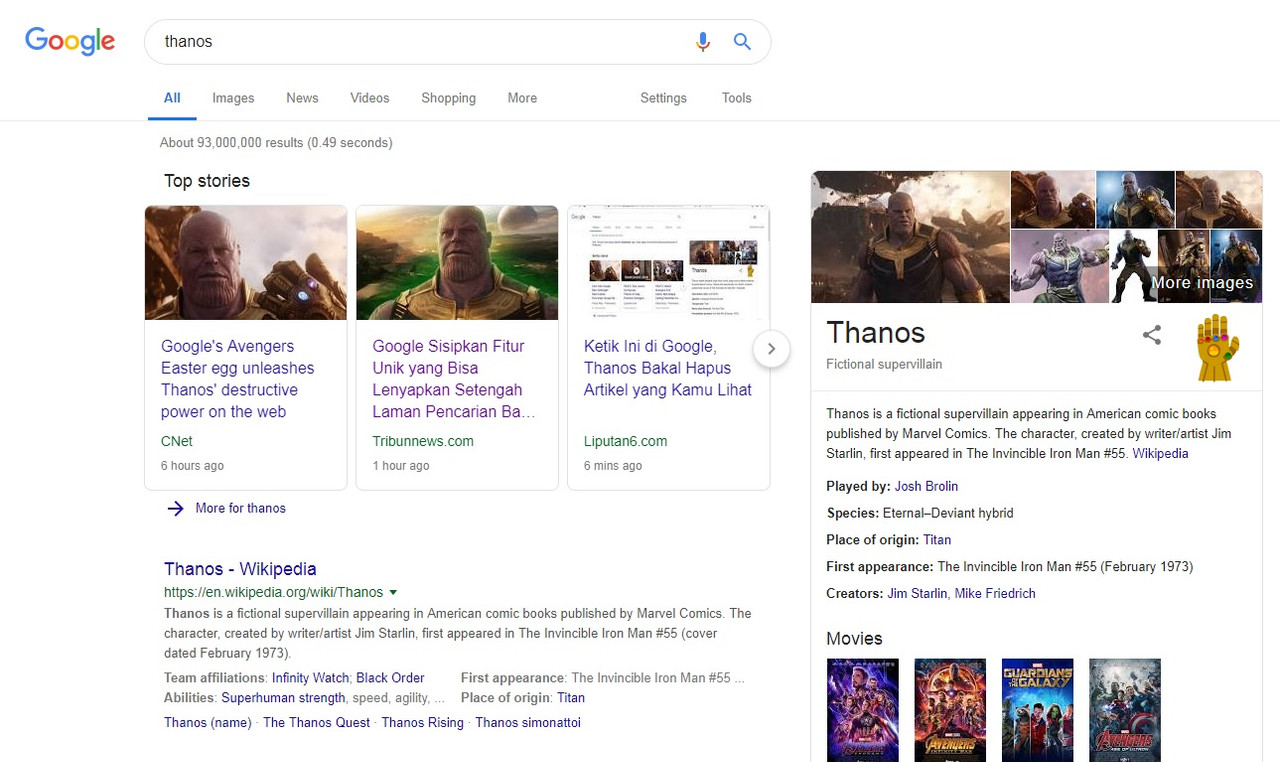
Task: Open the Thanos (name) sitelink
Action: pyautogui.click(x=208, y=722)
